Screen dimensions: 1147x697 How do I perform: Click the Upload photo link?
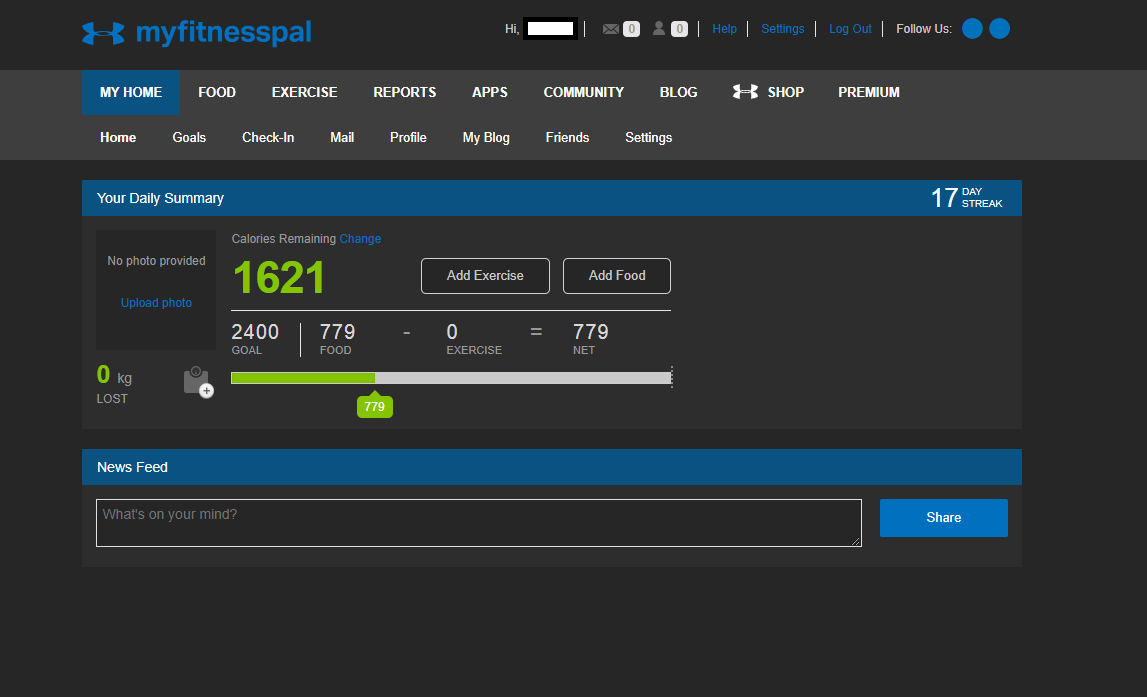(x=156, y=303)
